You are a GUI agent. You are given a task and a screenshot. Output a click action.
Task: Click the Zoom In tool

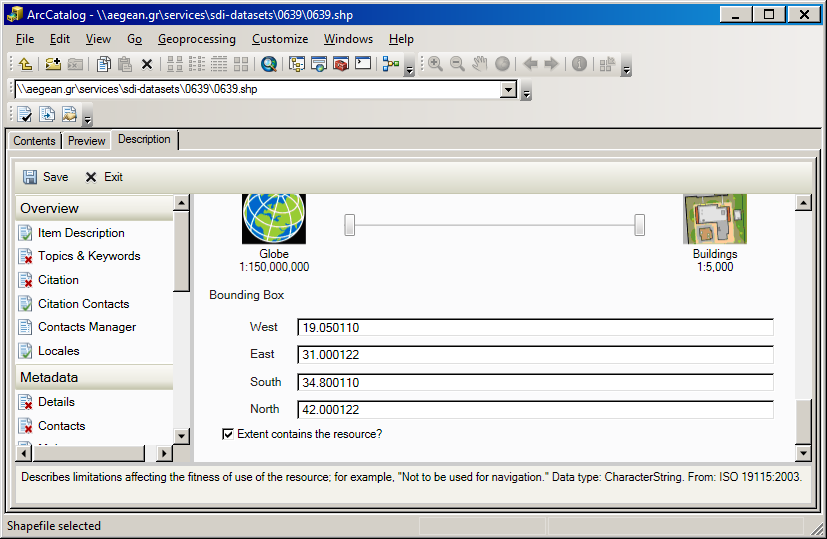tap(435, 64)
